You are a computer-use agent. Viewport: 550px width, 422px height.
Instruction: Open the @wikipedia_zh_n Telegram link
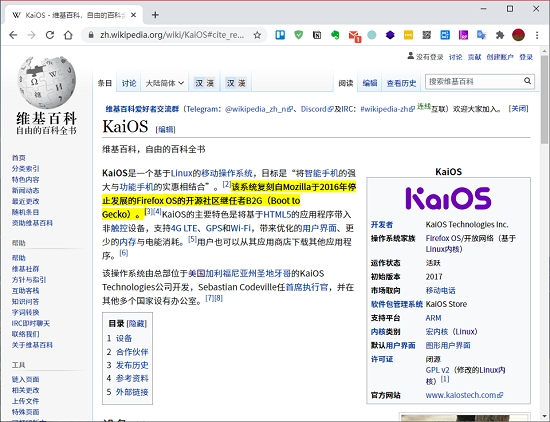pos(259,109)
